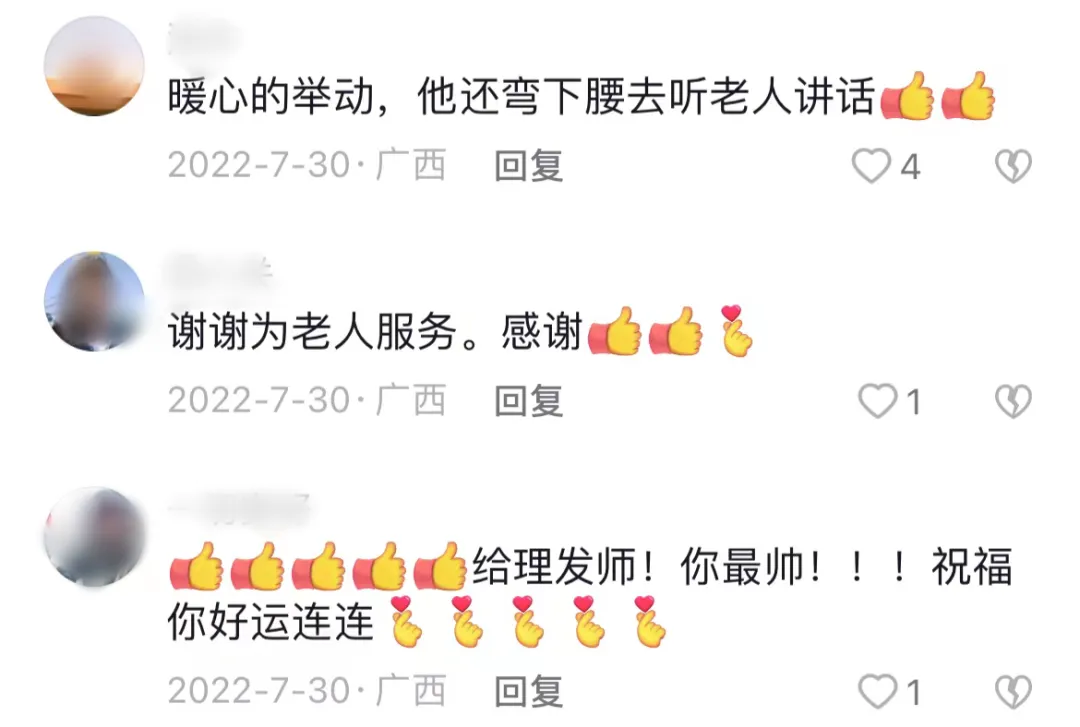Reply to the first comment via 回复
Viewport: 1080px width, 727px height.
tap(529, 166)
